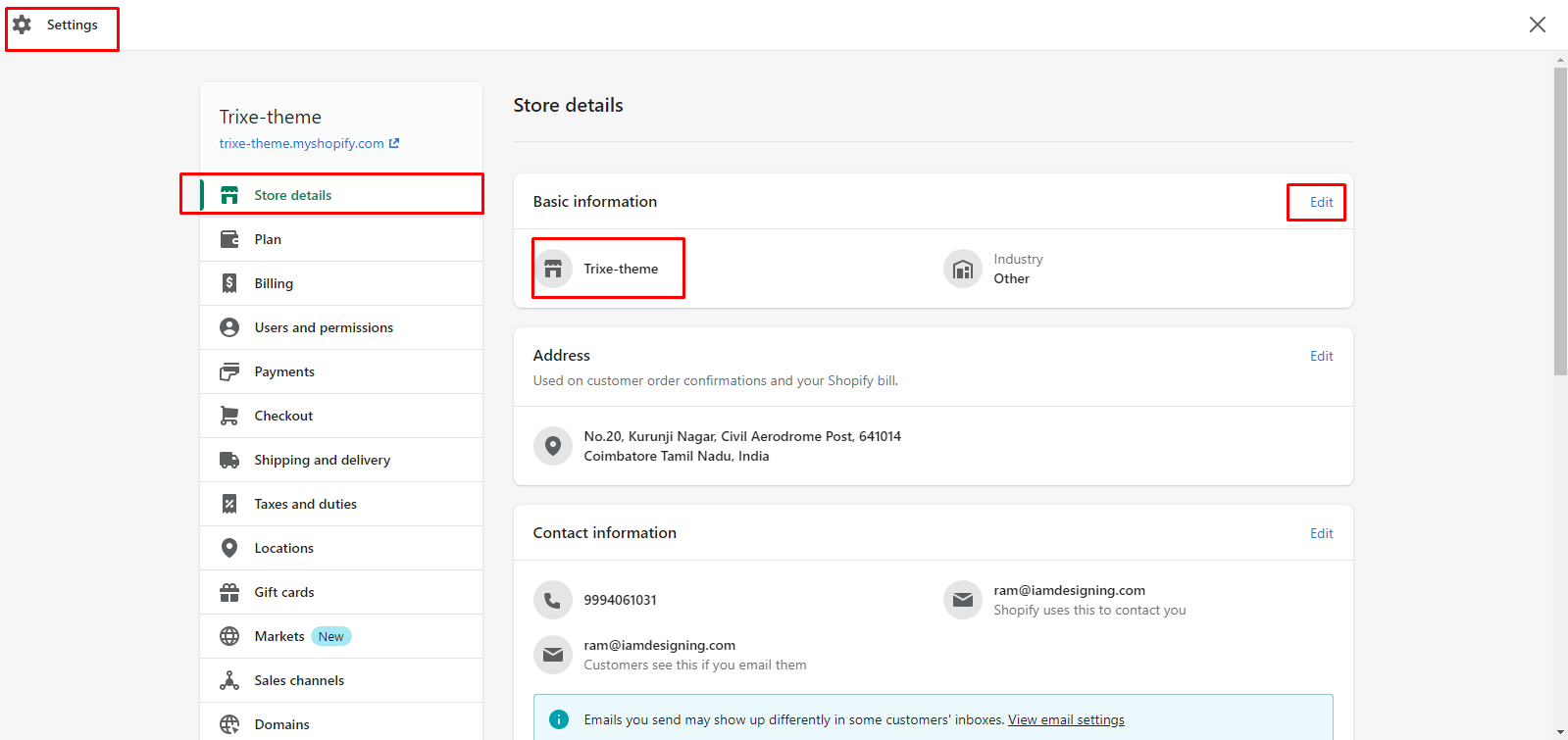Click the store name Trixe-theme in Basic information
The image size is (1568, 740).
click(x=621, y=269)
